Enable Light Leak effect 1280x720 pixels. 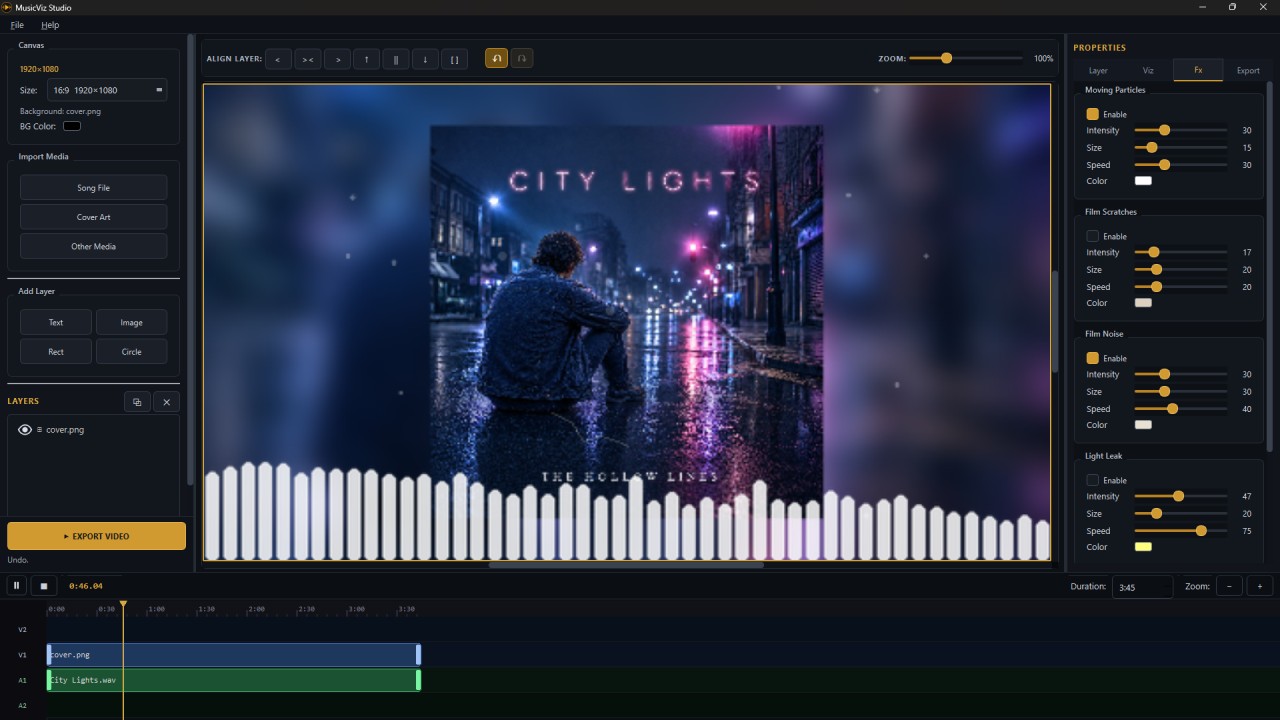point(1092,480)
